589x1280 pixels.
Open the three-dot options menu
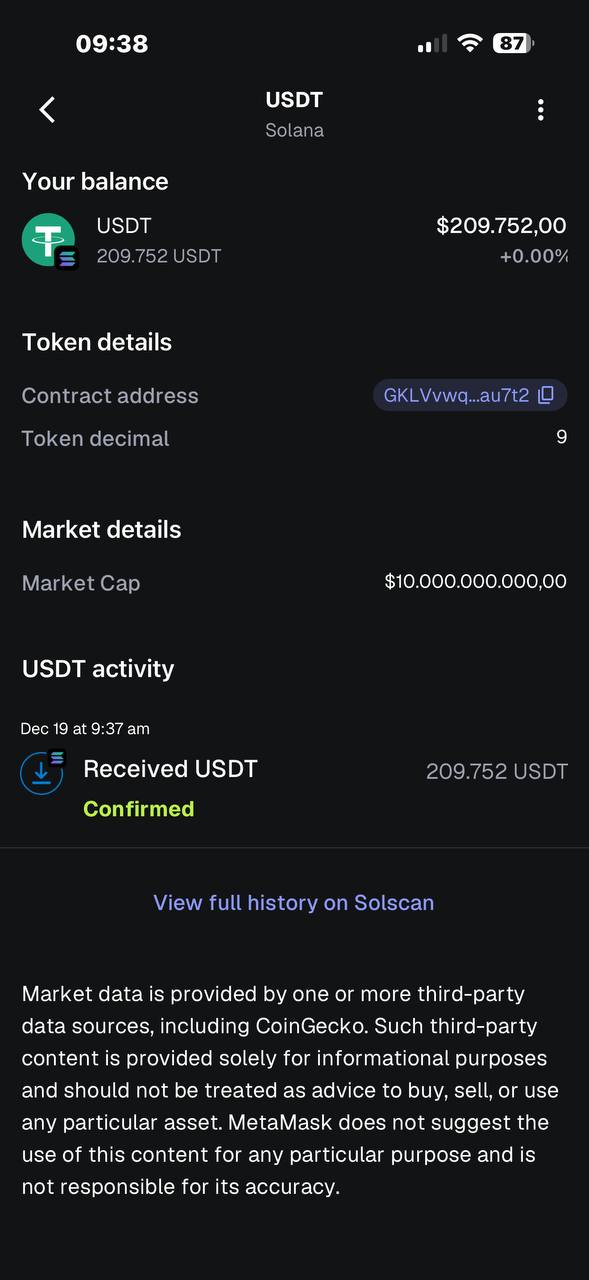pyautogui.click(x=540, y=110)
